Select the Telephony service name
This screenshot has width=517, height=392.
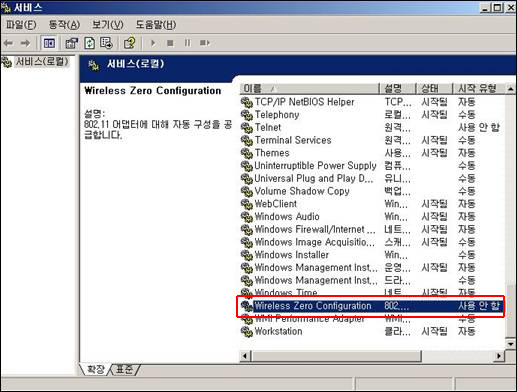coord(277,114)
